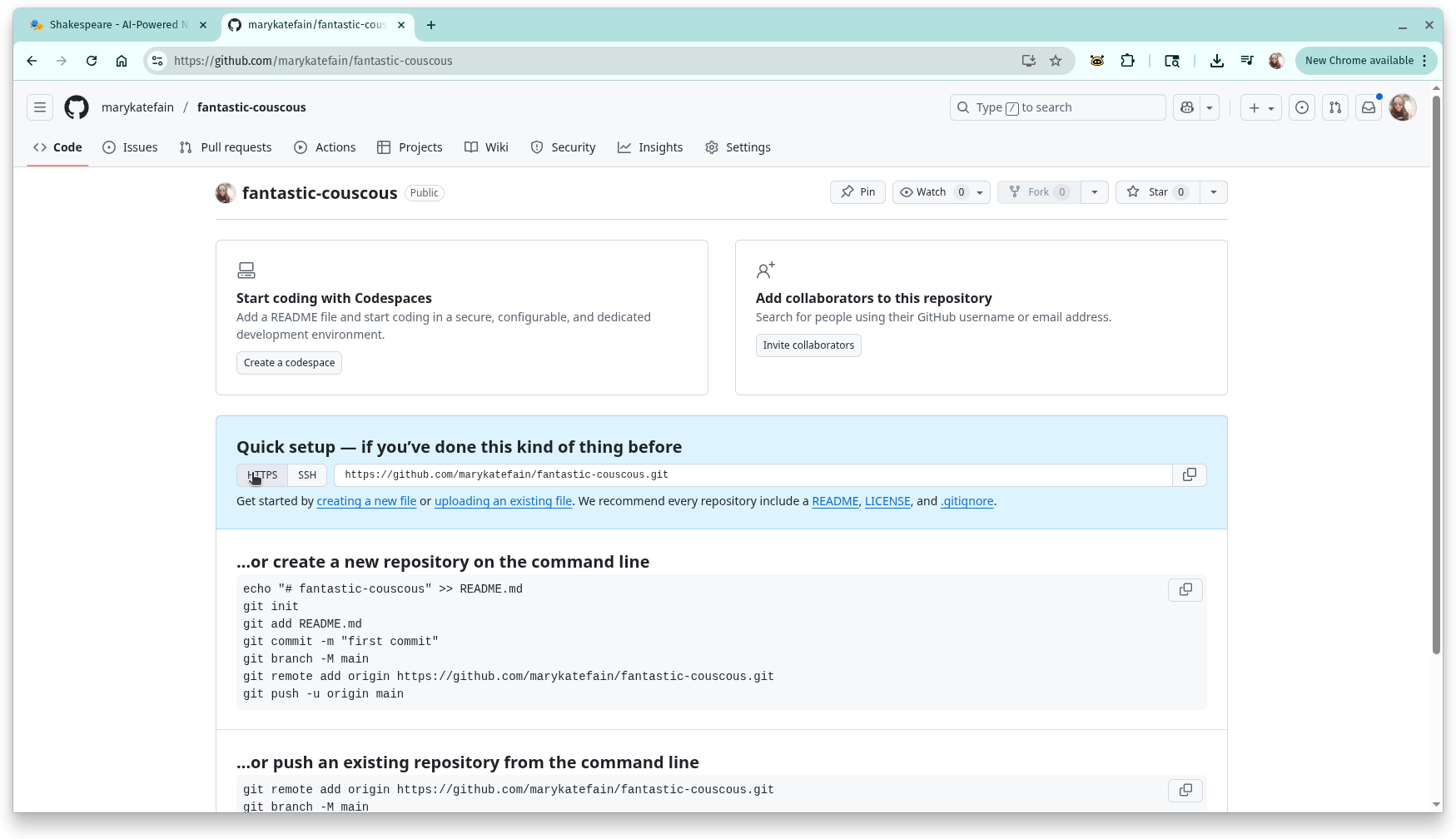
Task: Pin the fantastic-couscous repository
Action: (857, 191)
